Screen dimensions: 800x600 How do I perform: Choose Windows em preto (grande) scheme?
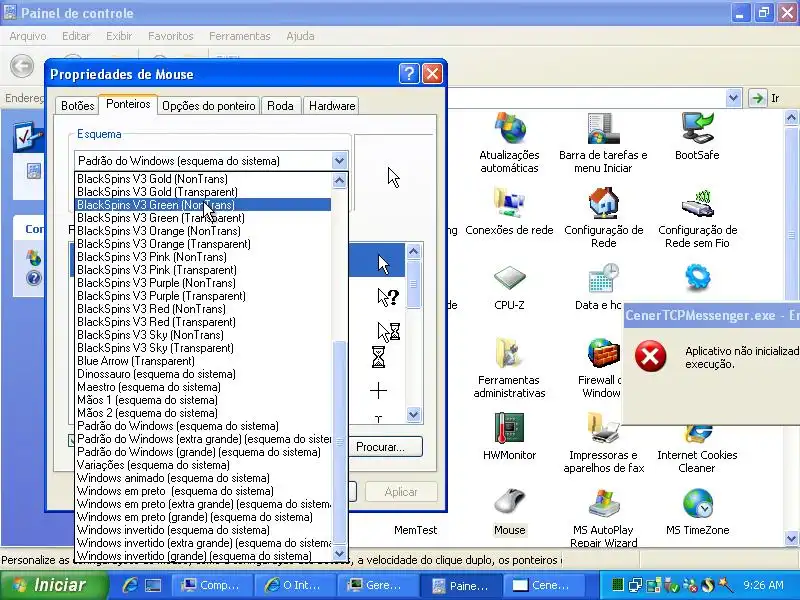(203, 517)
